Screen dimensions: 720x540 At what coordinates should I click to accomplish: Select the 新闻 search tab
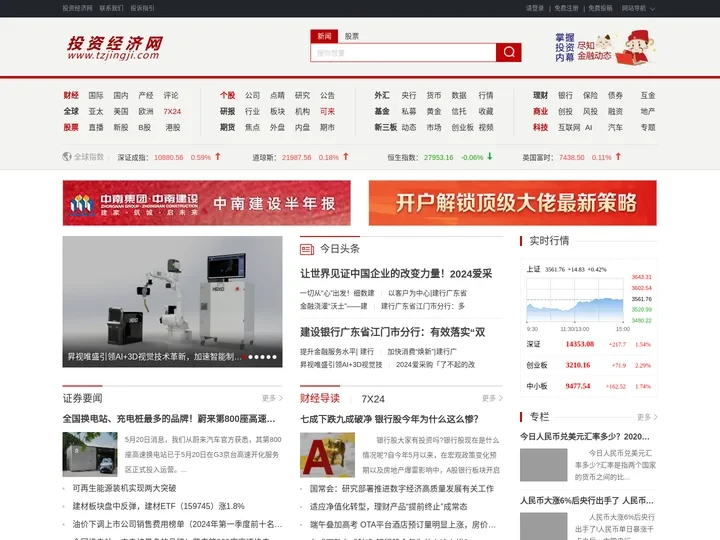[x=324, y=36]
